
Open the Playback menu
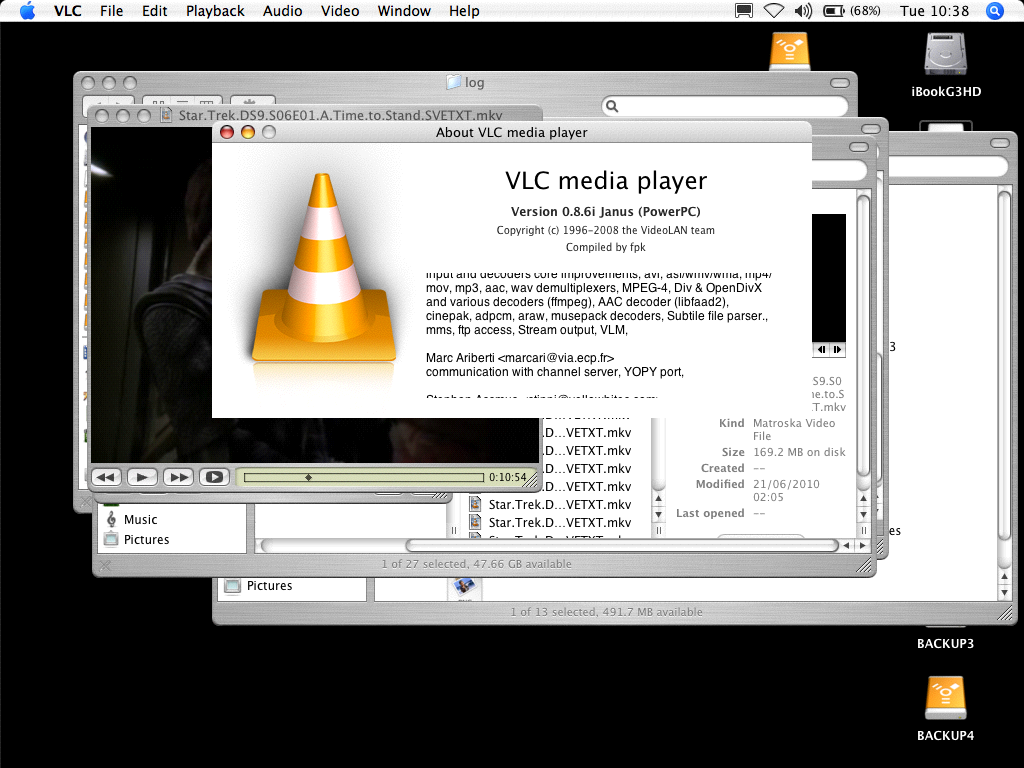[215, 11]
